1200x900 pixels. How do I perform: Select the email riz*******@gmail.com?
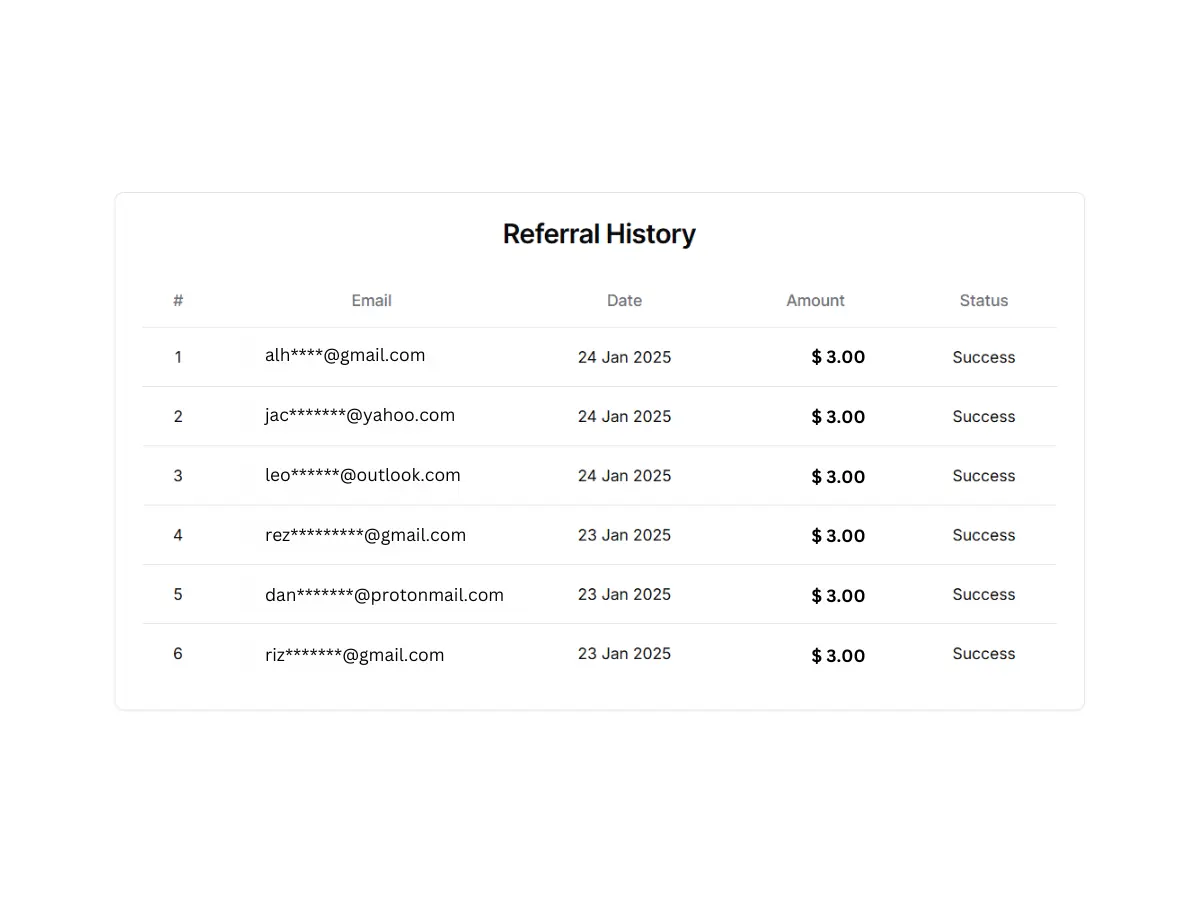(x=354, y=655)
